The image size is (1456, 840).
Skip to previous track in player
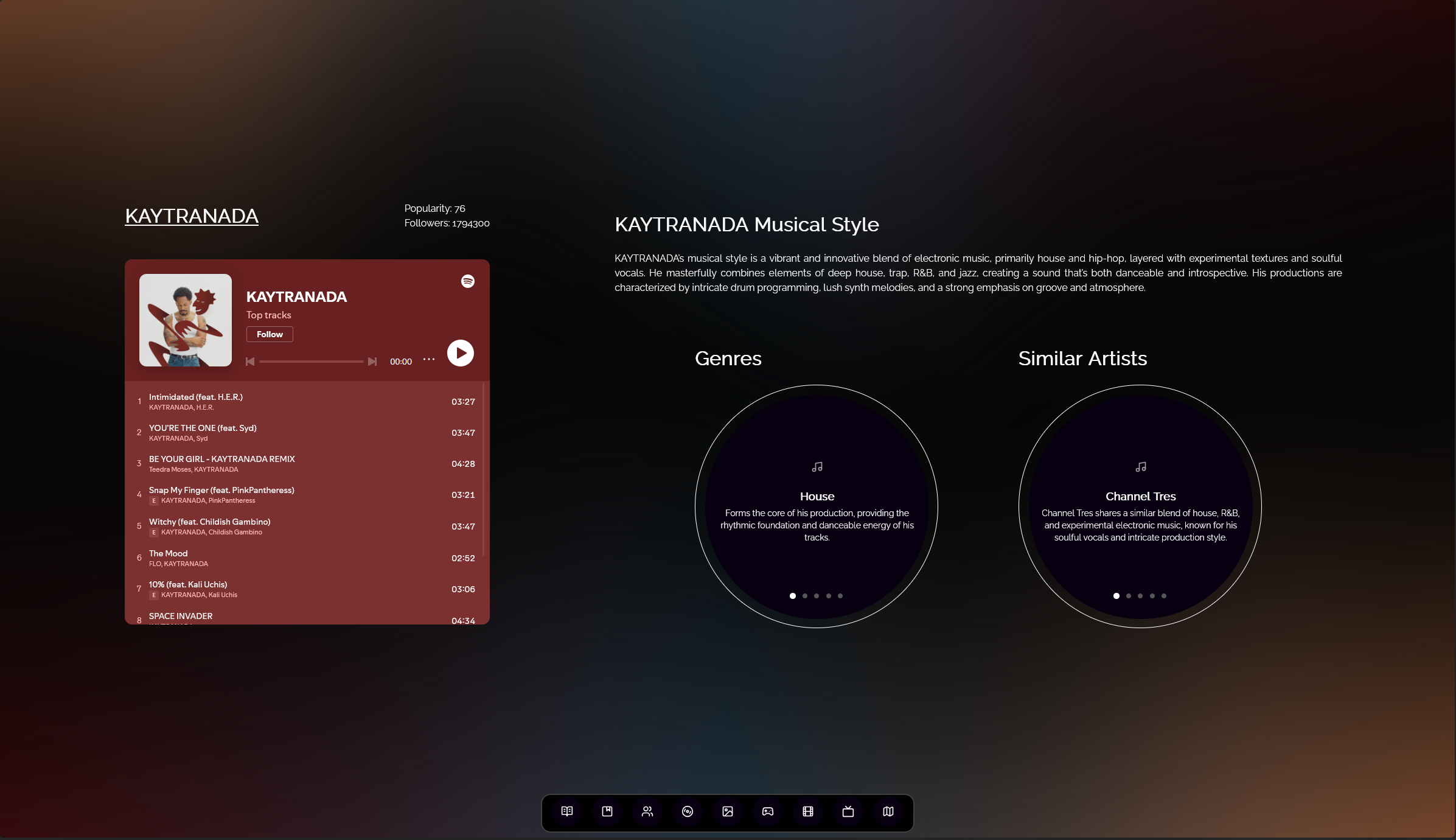pos(250,362)
